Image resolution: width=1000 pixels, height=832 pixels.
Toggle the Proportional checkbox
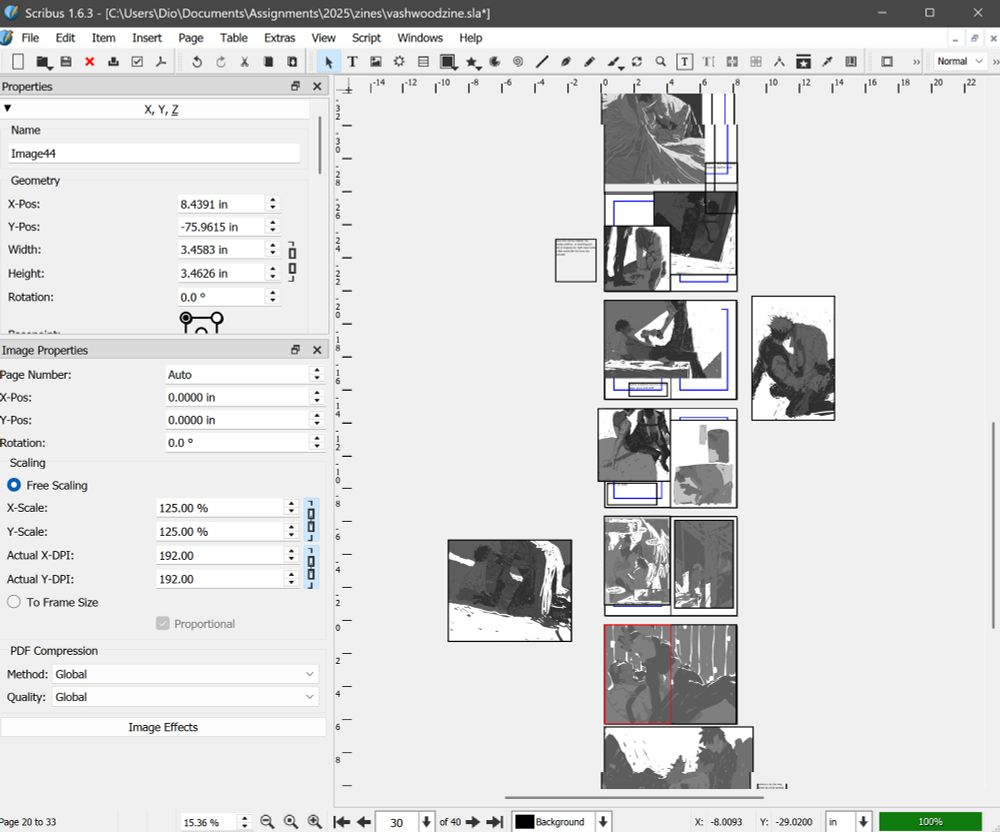click(163, 624)
